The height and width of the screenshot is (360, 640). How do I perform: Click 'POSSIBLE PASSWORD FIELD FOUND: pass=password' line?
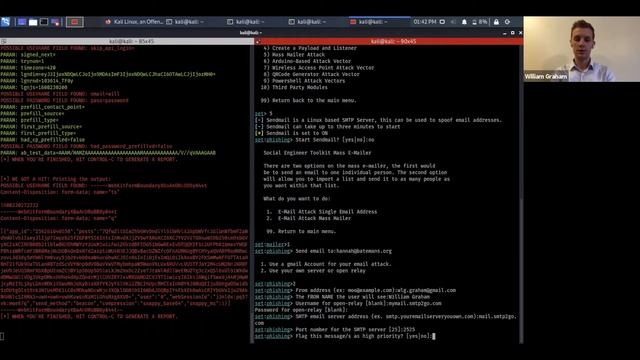point(64,100)
